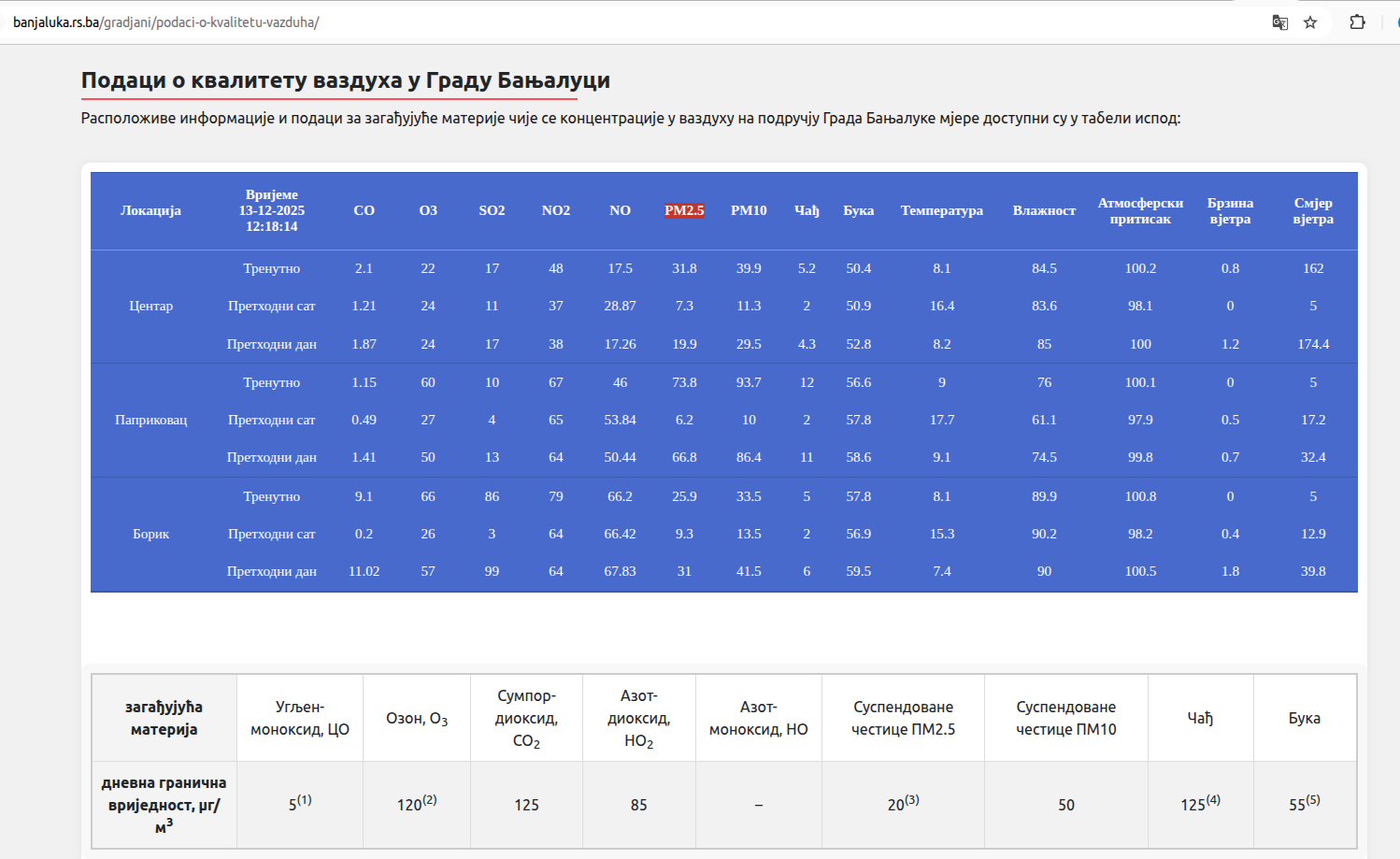1400x859 pixels.
Task: Click the Суспендоване честице ПМ10 cell
Action: pos(1066,718)
